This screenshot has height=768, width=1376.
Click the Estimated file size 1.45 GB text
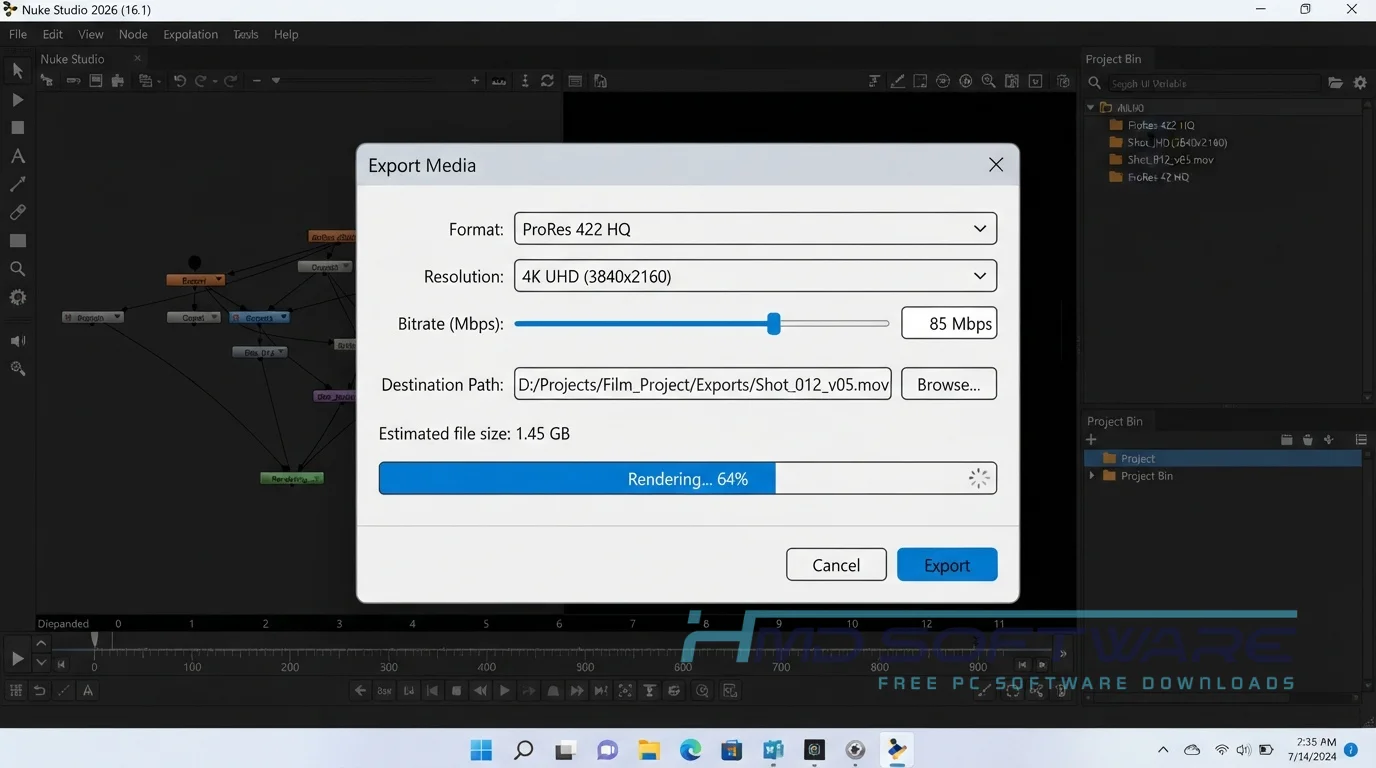tap(474, 434)
